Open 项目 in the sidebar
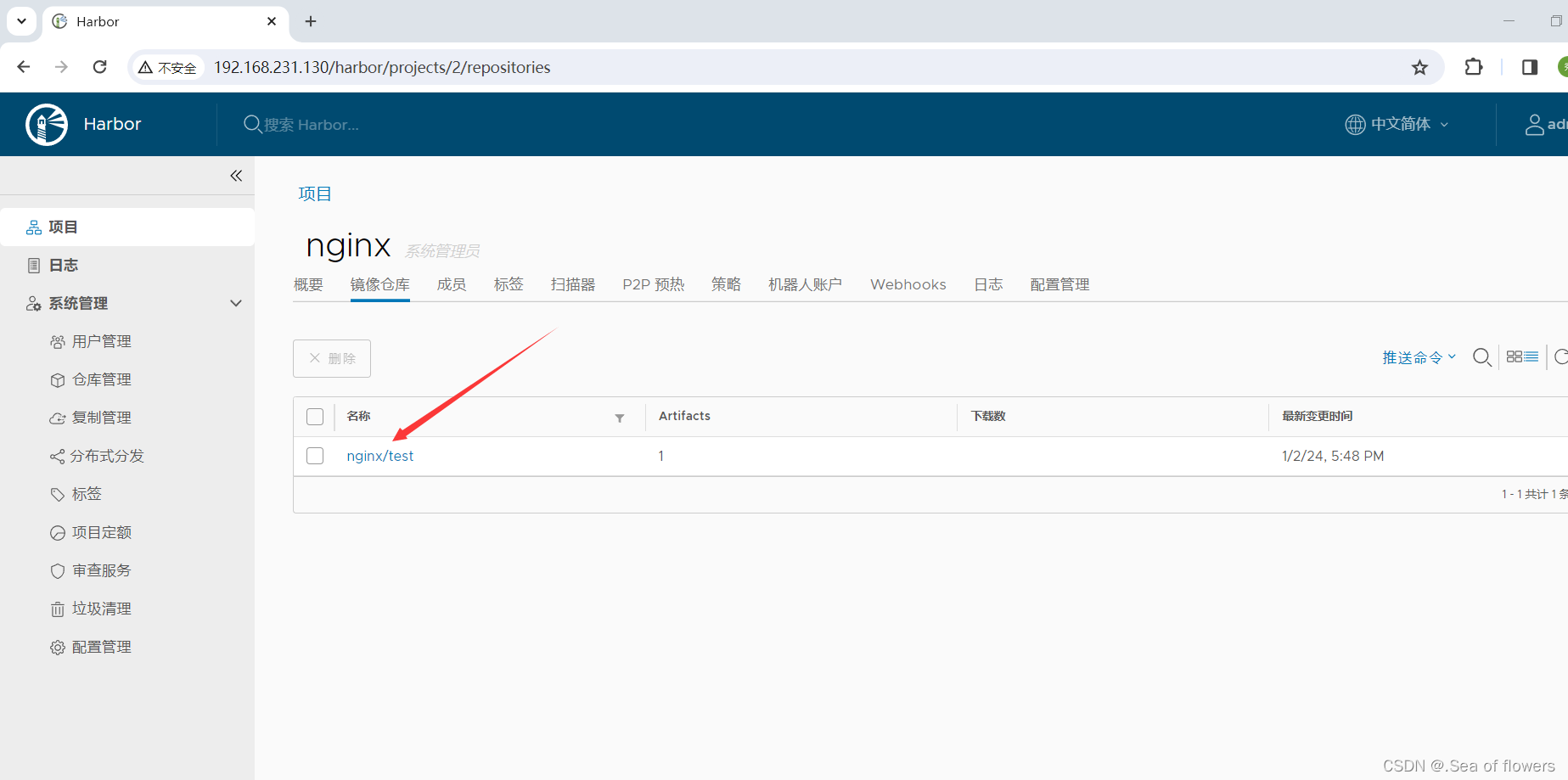This screenshot has height=780, width=1568. 127,227
